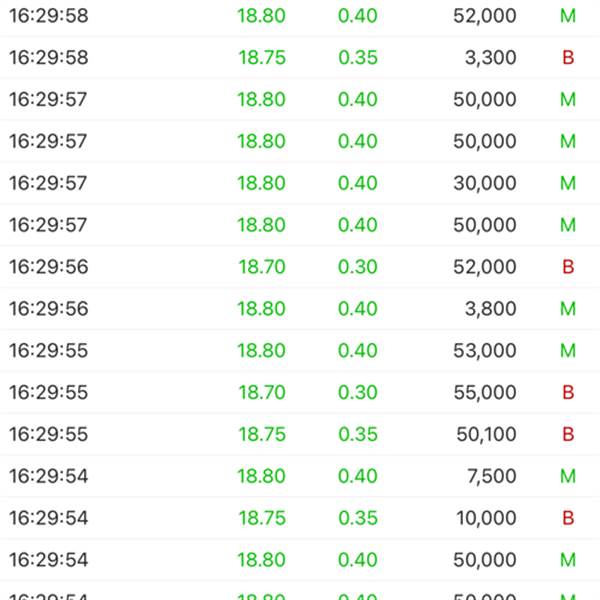This screenshot has width=600, height=600.
Task: Click the green M marker beside 30,000
Action: pos(568,183)
